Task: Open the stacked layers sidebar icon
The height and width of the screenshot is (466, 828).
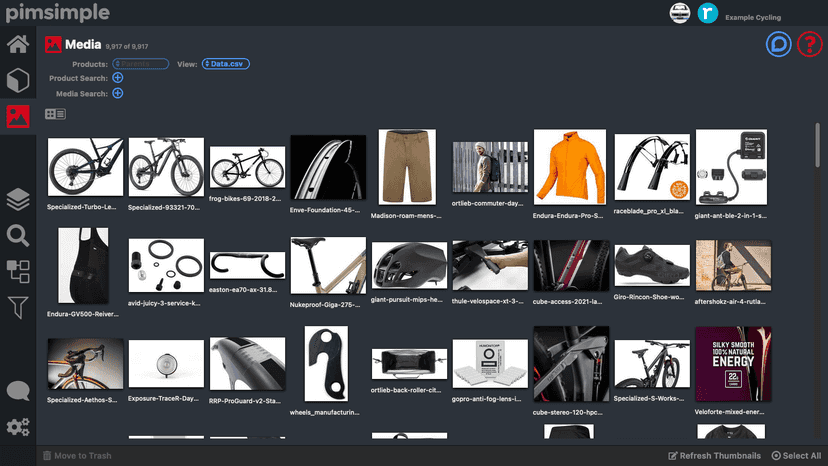Action: (18, 200)
